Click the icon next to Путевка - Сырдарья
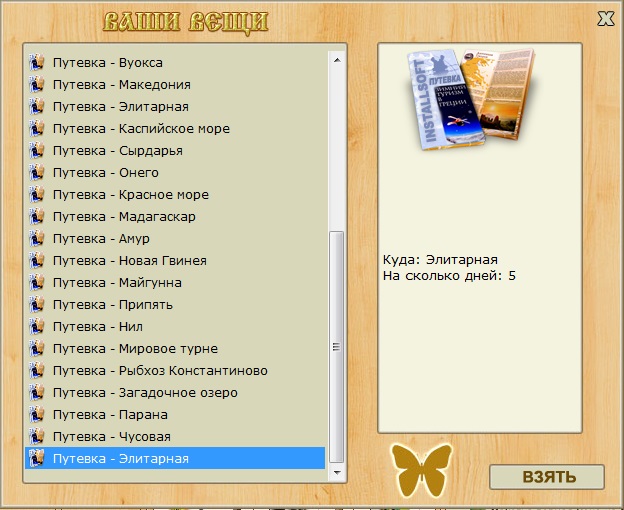This screenshot has height=510, width=624. click(37, 150)
